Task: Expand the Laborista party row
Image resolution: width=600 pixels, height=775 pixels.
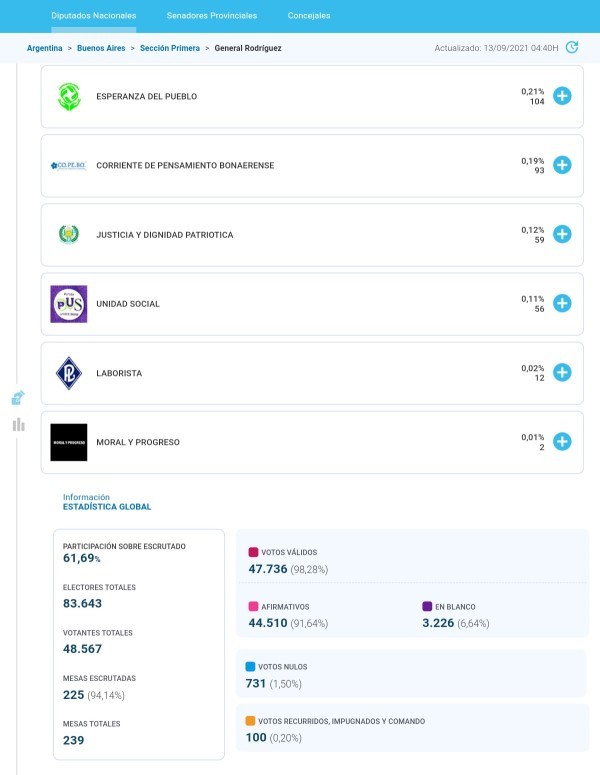Action: pyautogui.click(x=562, y=373)
